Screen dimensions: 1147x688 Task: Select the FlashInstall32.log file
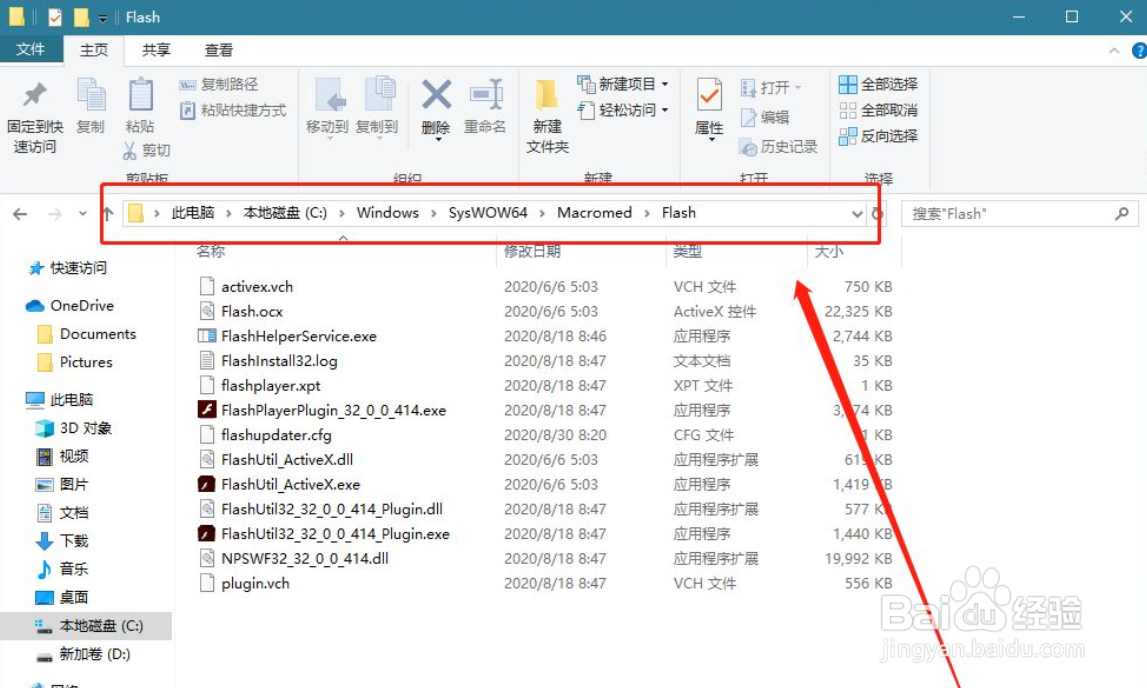(268, 360)
